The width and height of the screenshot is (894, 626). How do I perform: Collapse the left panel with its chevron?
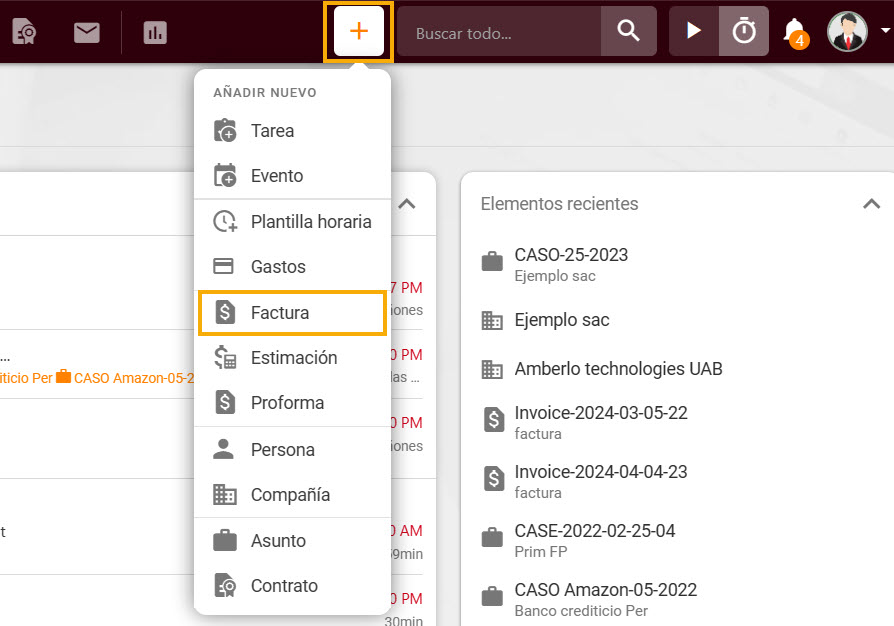tap(407, 203)
